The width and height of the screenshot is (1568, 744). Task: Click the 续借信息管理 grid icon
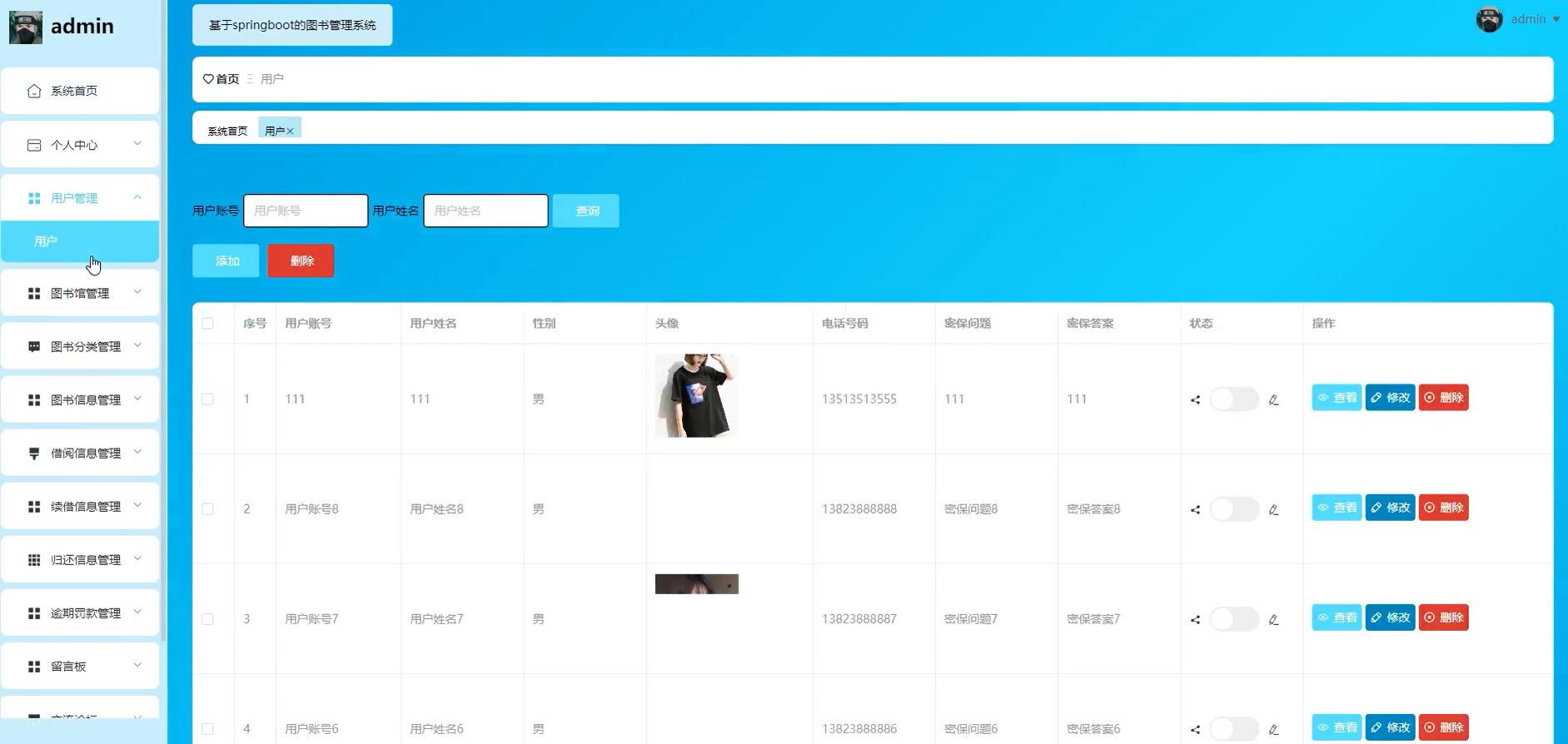(x=34, y=507)
